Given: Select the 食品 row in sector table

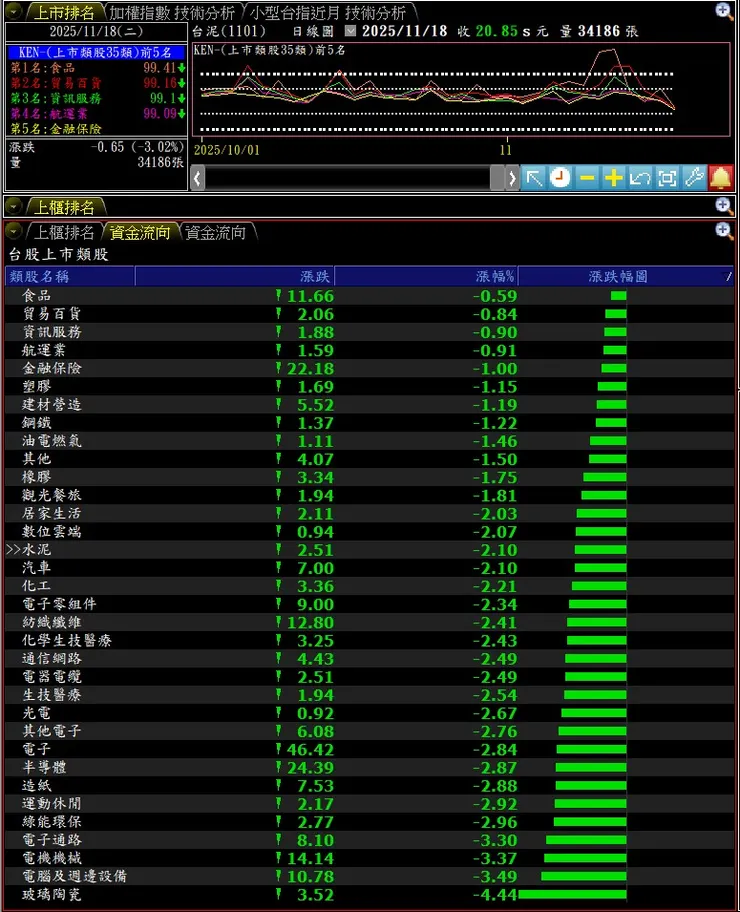Looking at the screenshot, I should [369, 295].
